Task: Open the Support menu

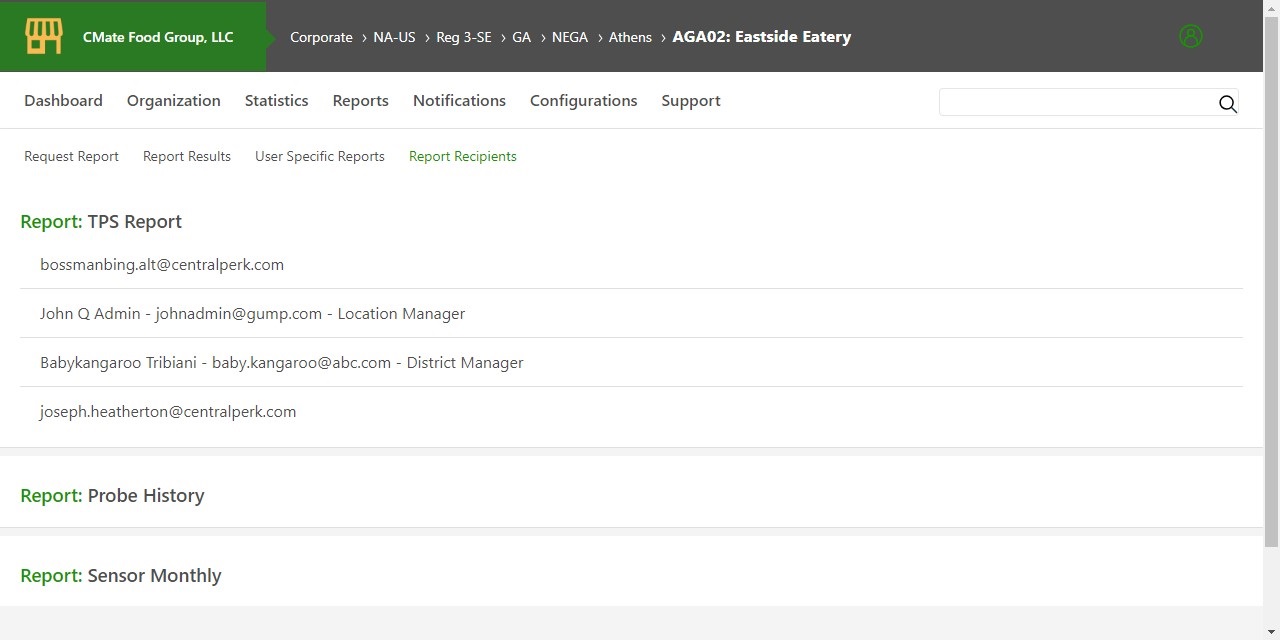Action: 690,100
